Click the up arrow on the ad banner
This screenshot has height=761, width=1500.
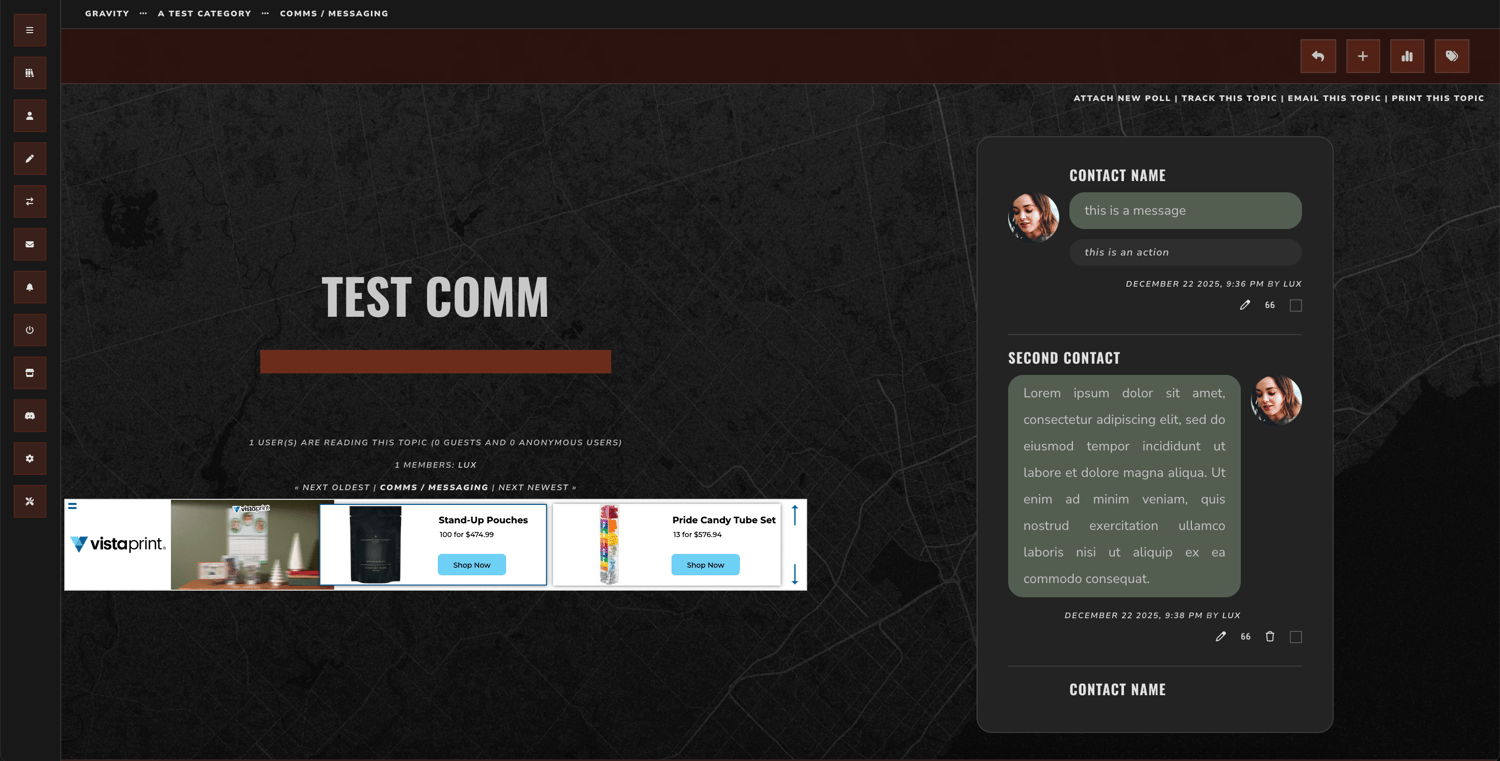click(795, 515)
